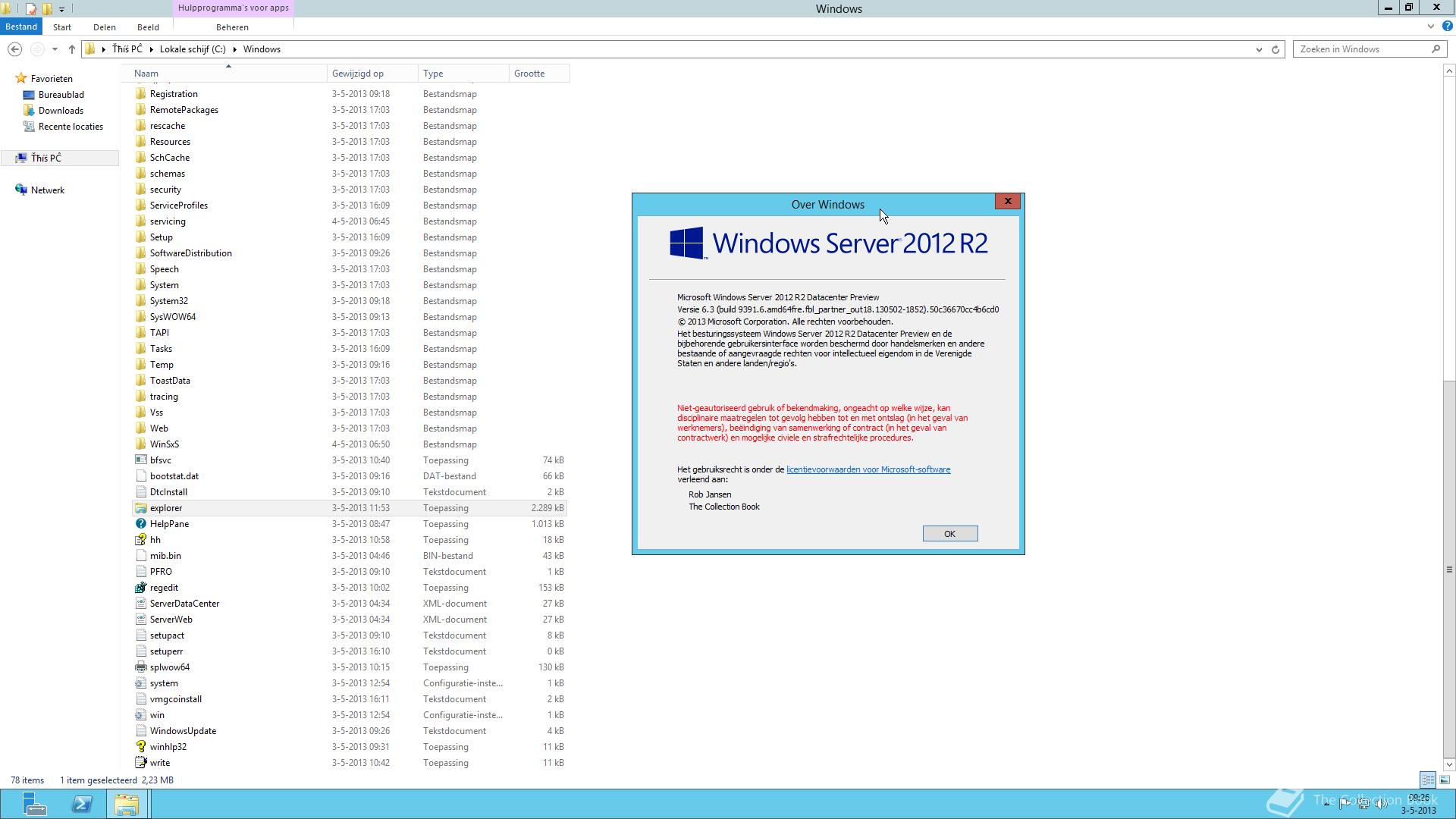Sort by the Type column header

463,74
